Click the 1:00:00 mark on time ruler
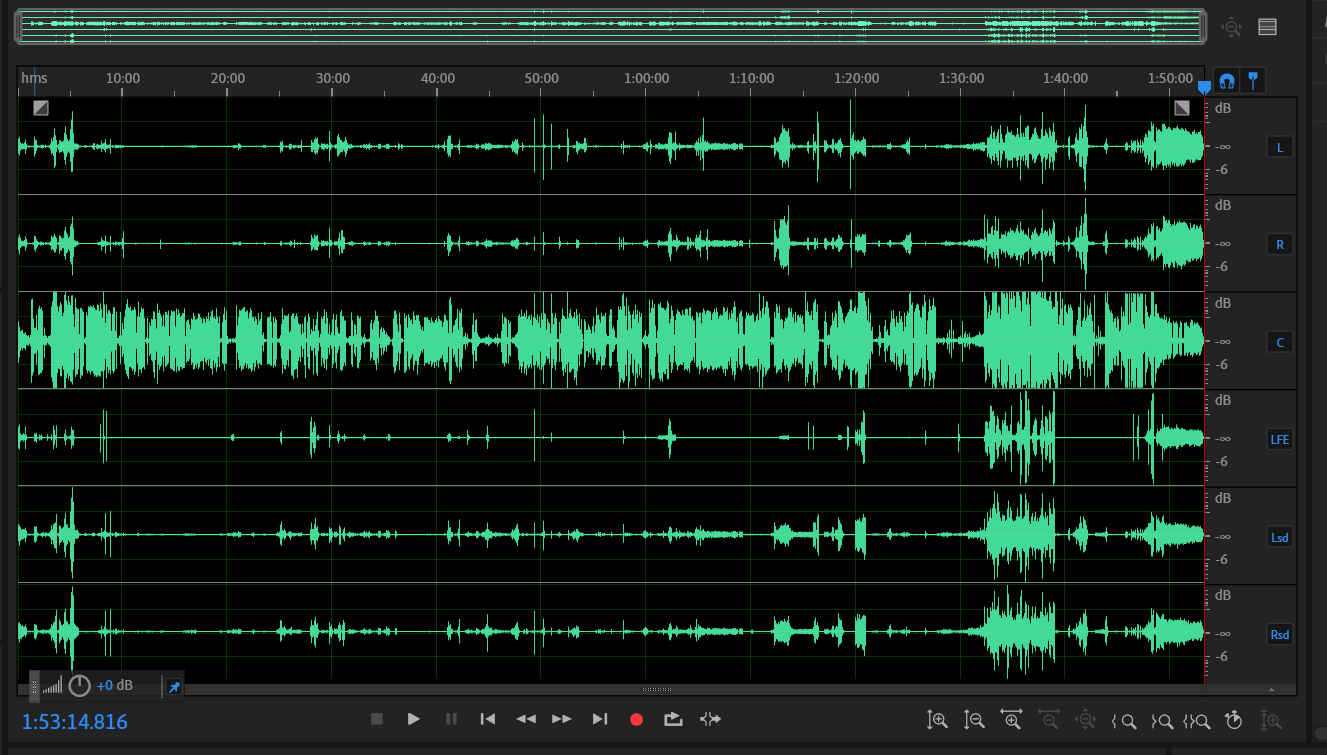Viewport: 1327px width, 755px height. pyautogui.click(x=646, y=78)
